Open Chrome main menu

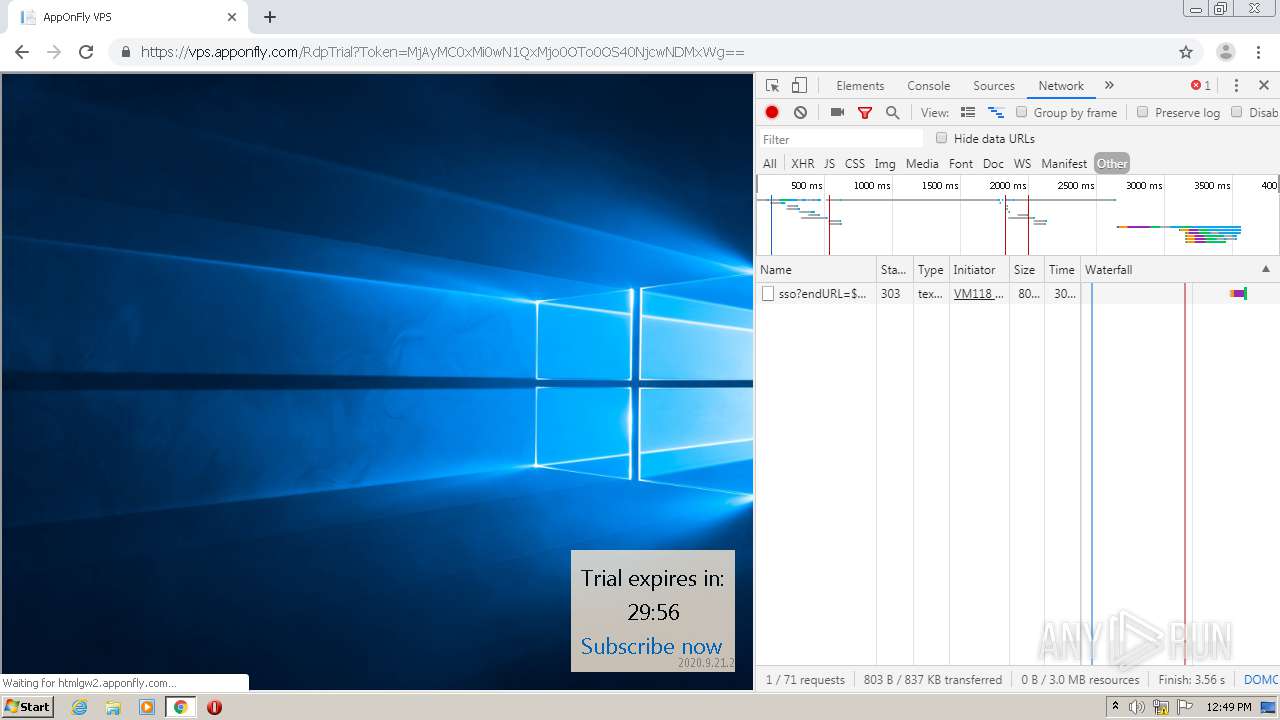(1258, 52)
